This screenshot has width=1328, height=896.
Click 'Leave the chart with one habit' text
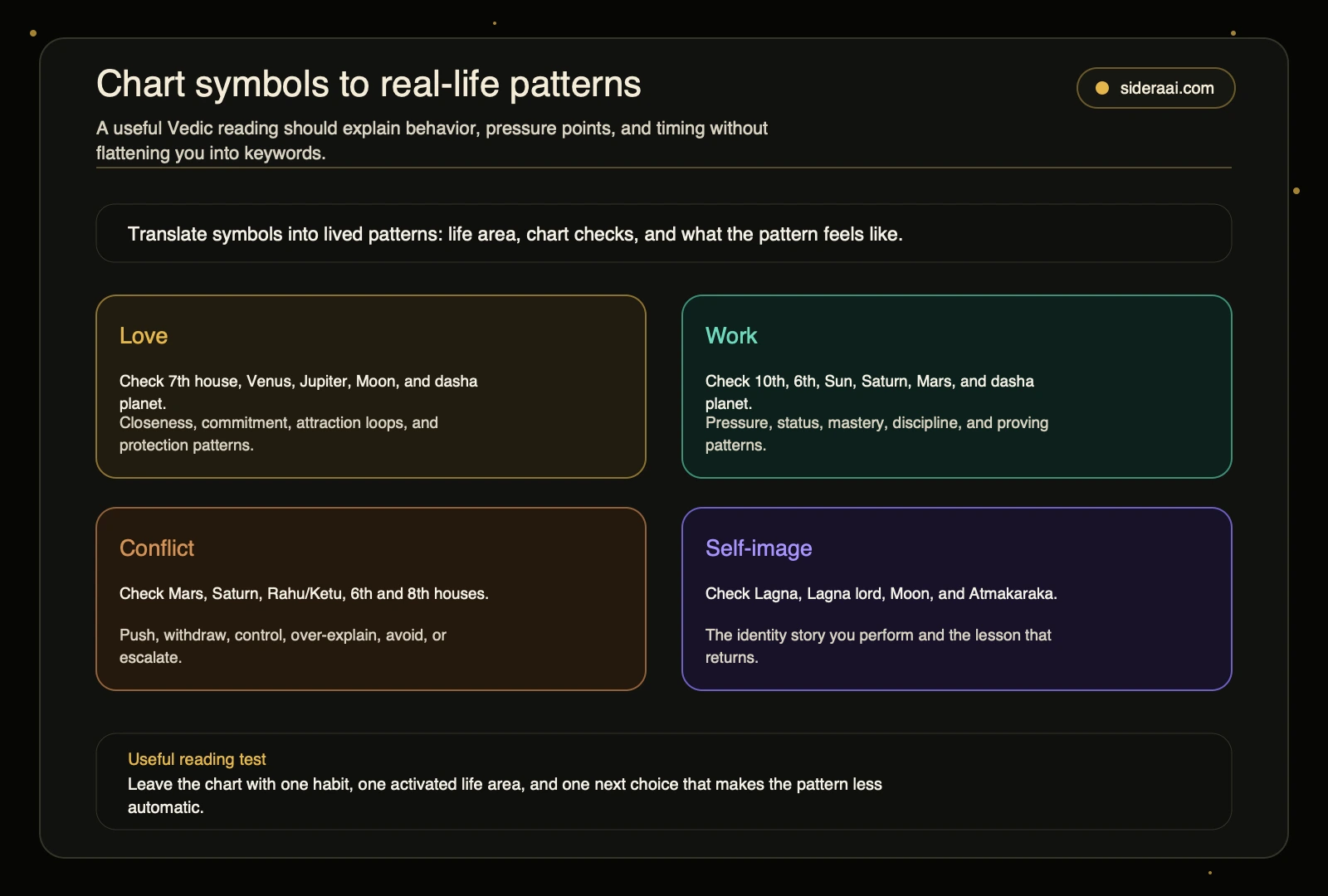505,795
